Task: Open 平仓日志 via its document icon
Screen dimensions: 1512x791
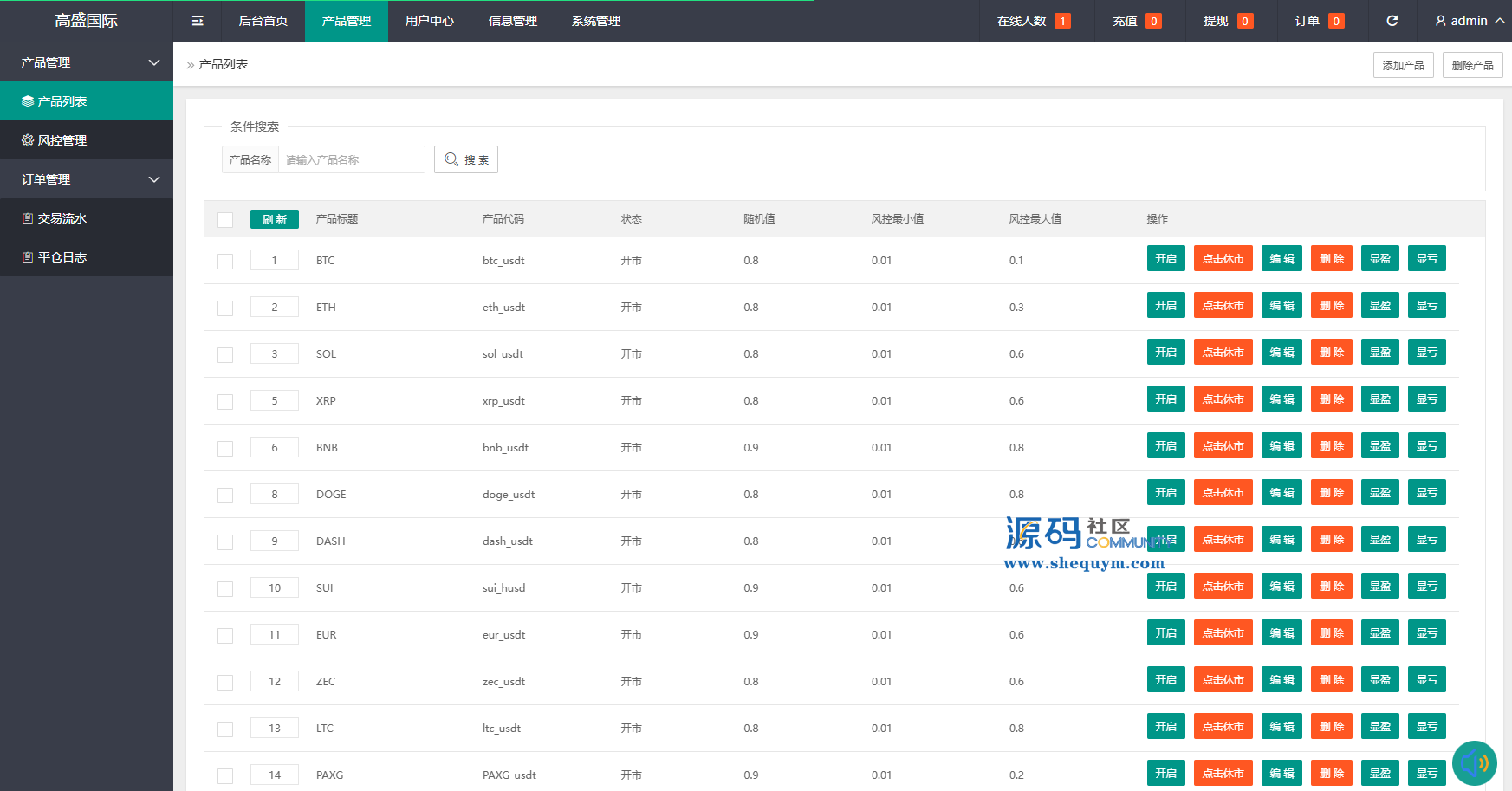Action: click(x=28, y=257)
